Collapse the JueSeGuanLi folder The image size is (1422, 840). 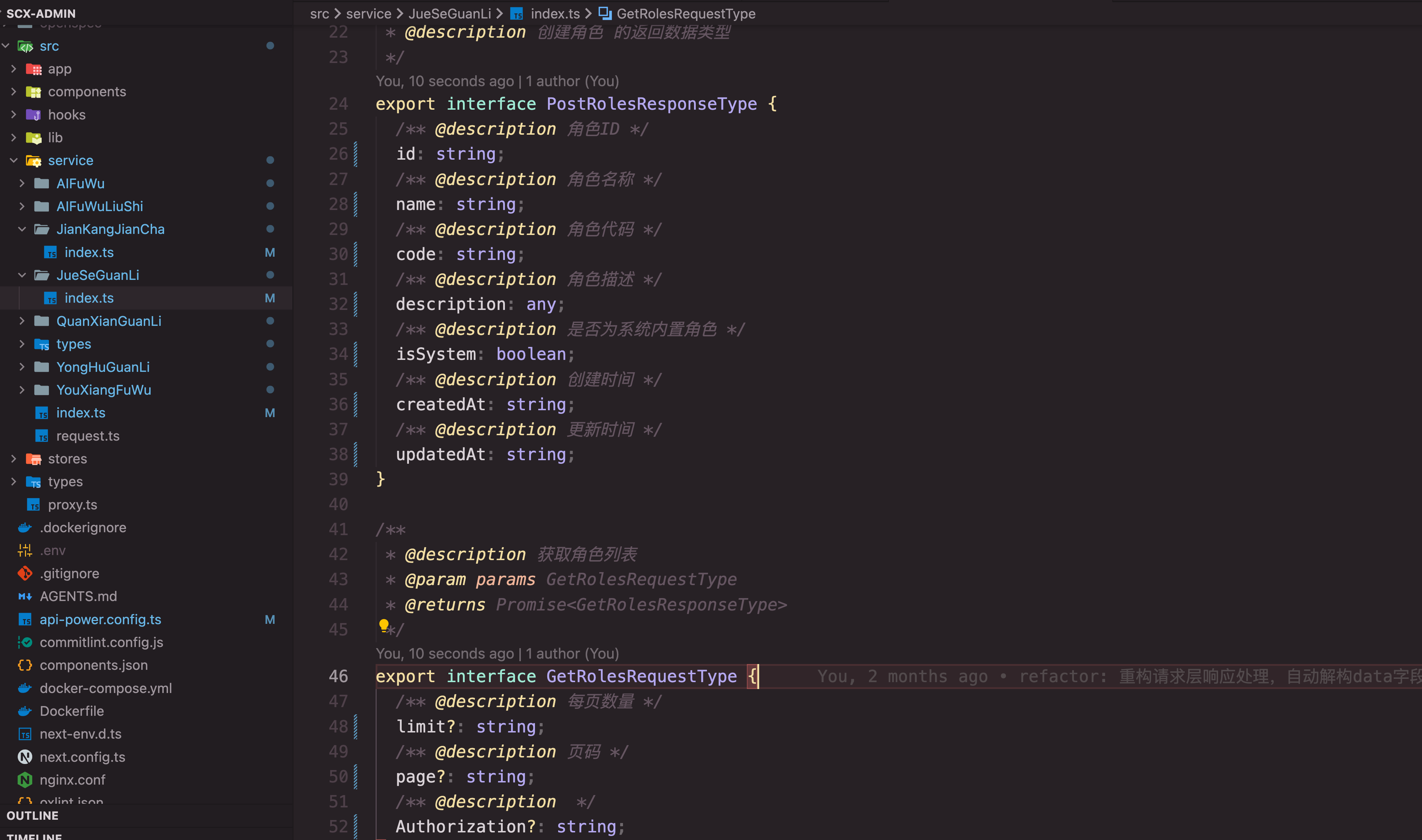click(22, 275)
